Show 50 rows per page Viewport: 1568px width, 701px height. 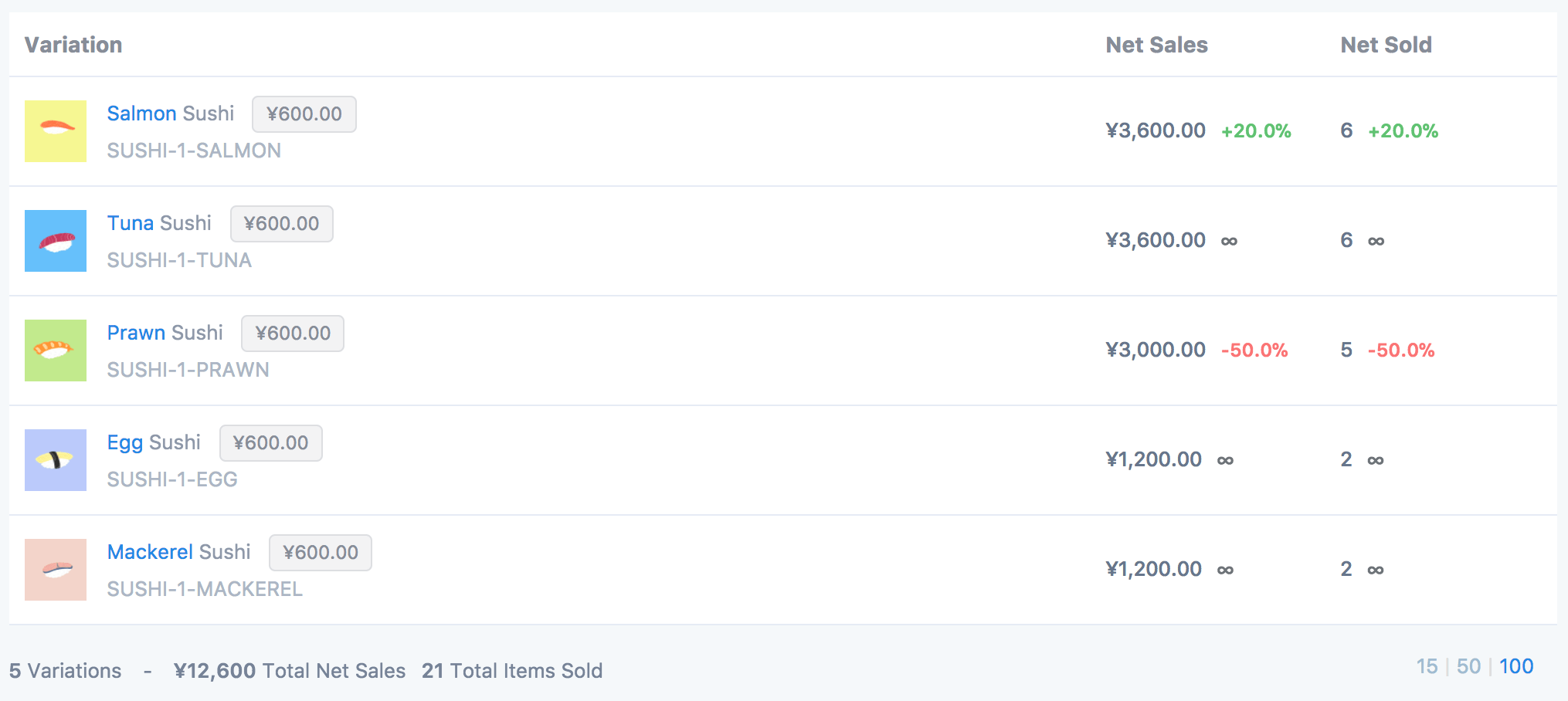[x=1468, y=666]
